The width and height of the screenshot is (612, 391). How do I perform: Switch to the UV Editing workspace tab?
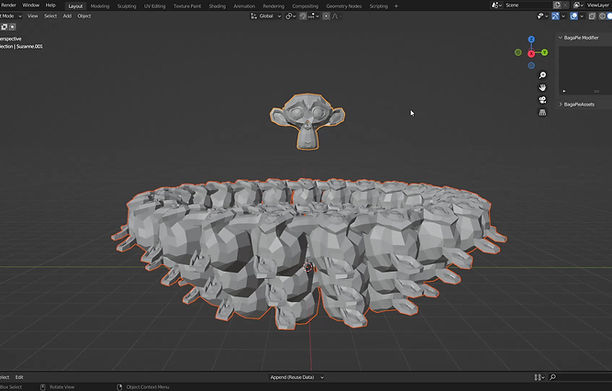pyautogui.click(x=155, y=6)
